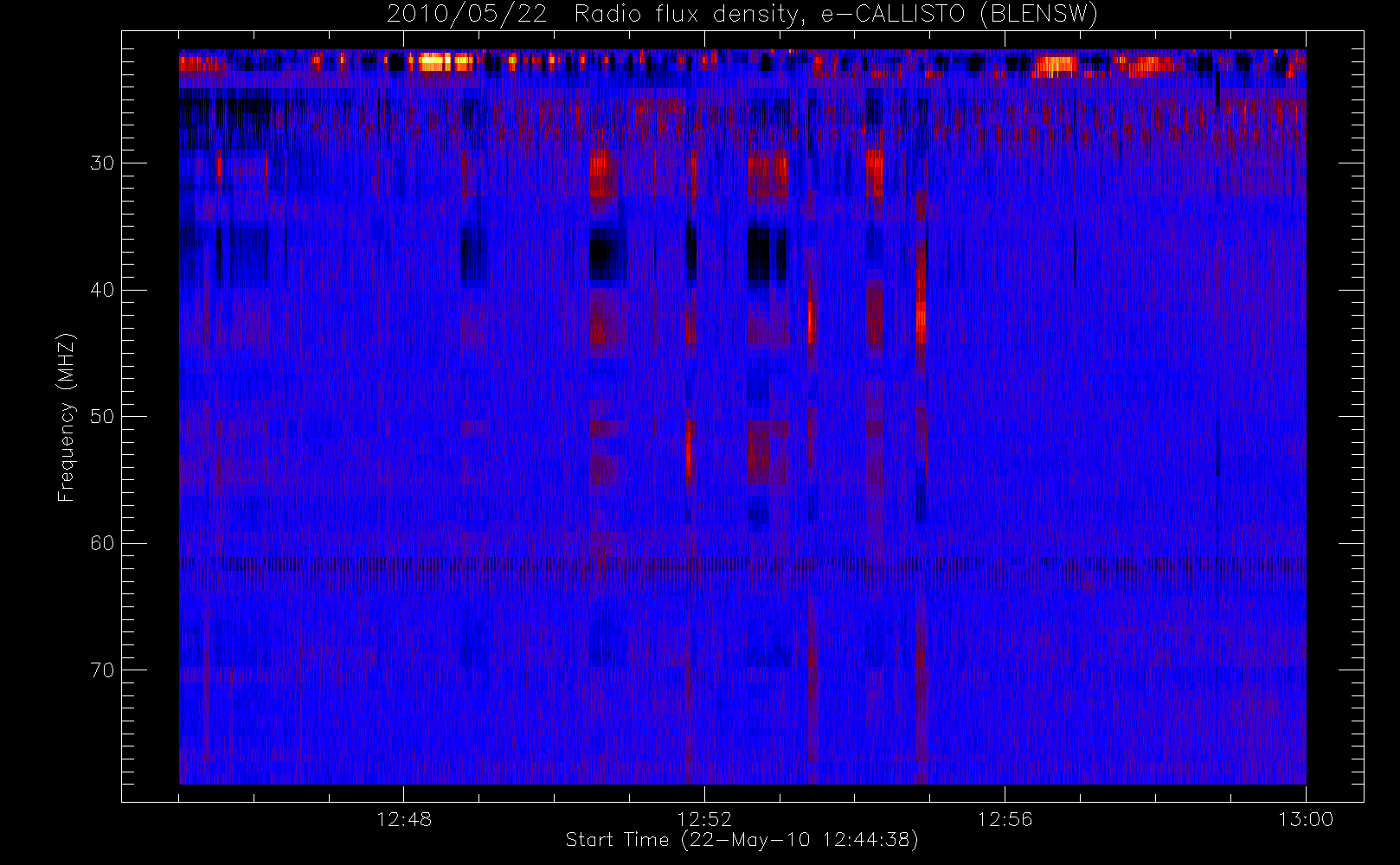
Task: Click the 12:52 time tick label
Action: pyautogui.click(x=704, y=819)
